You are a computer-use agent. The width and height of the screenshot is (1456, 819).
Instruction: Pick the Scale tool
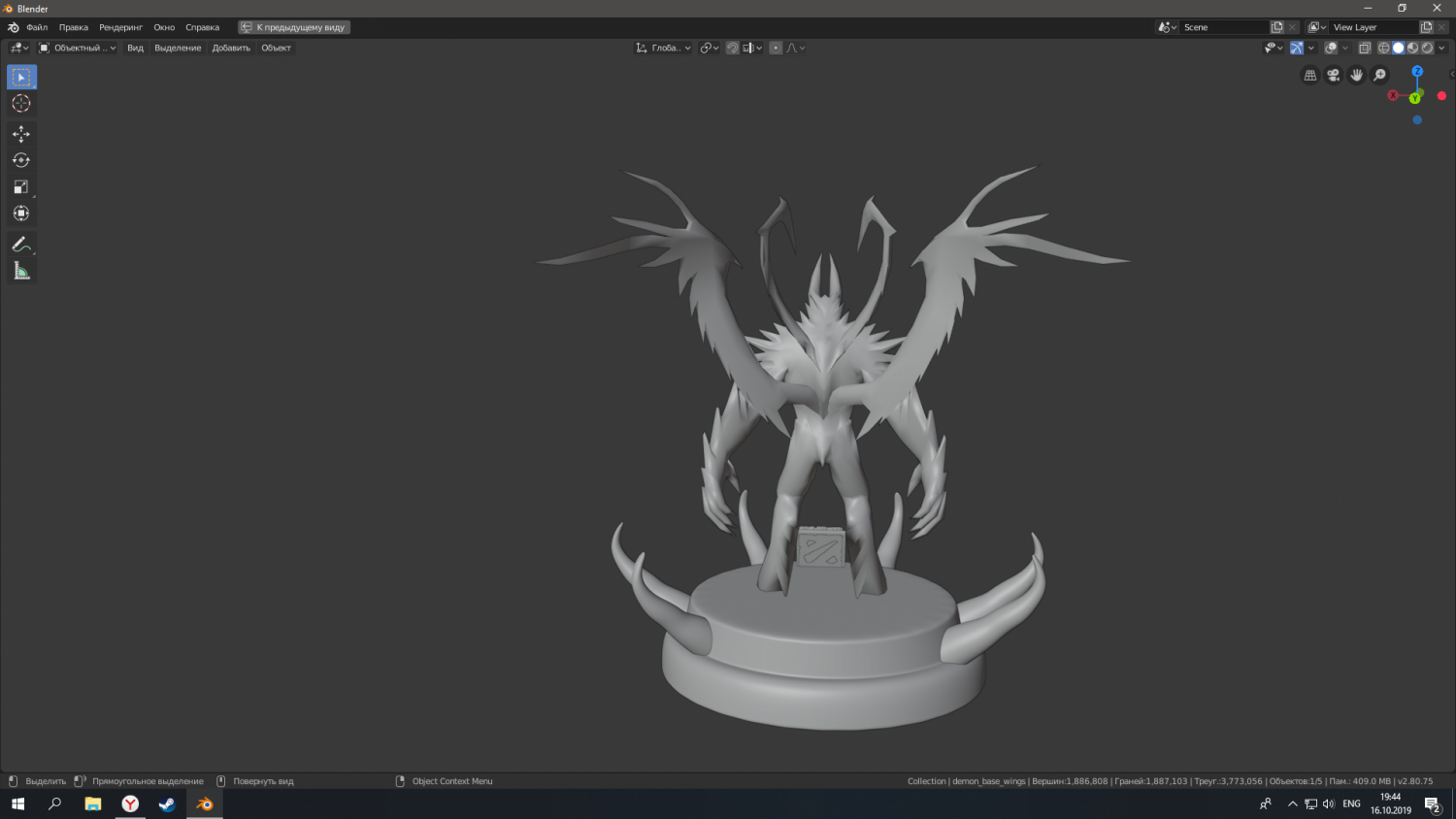21,187
